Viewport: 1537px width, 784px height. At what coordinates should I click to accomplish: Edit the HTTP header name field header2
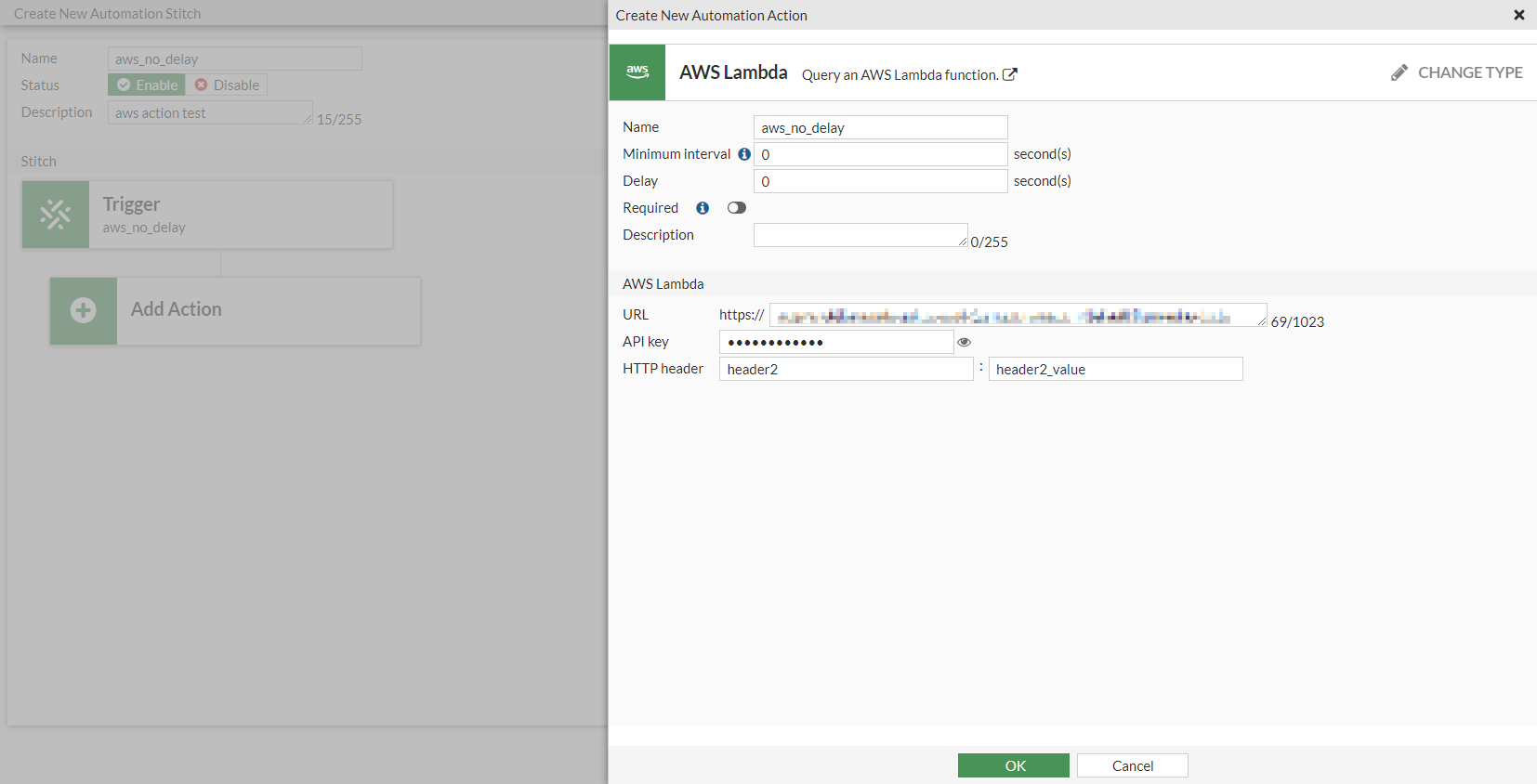pos(847,369)
